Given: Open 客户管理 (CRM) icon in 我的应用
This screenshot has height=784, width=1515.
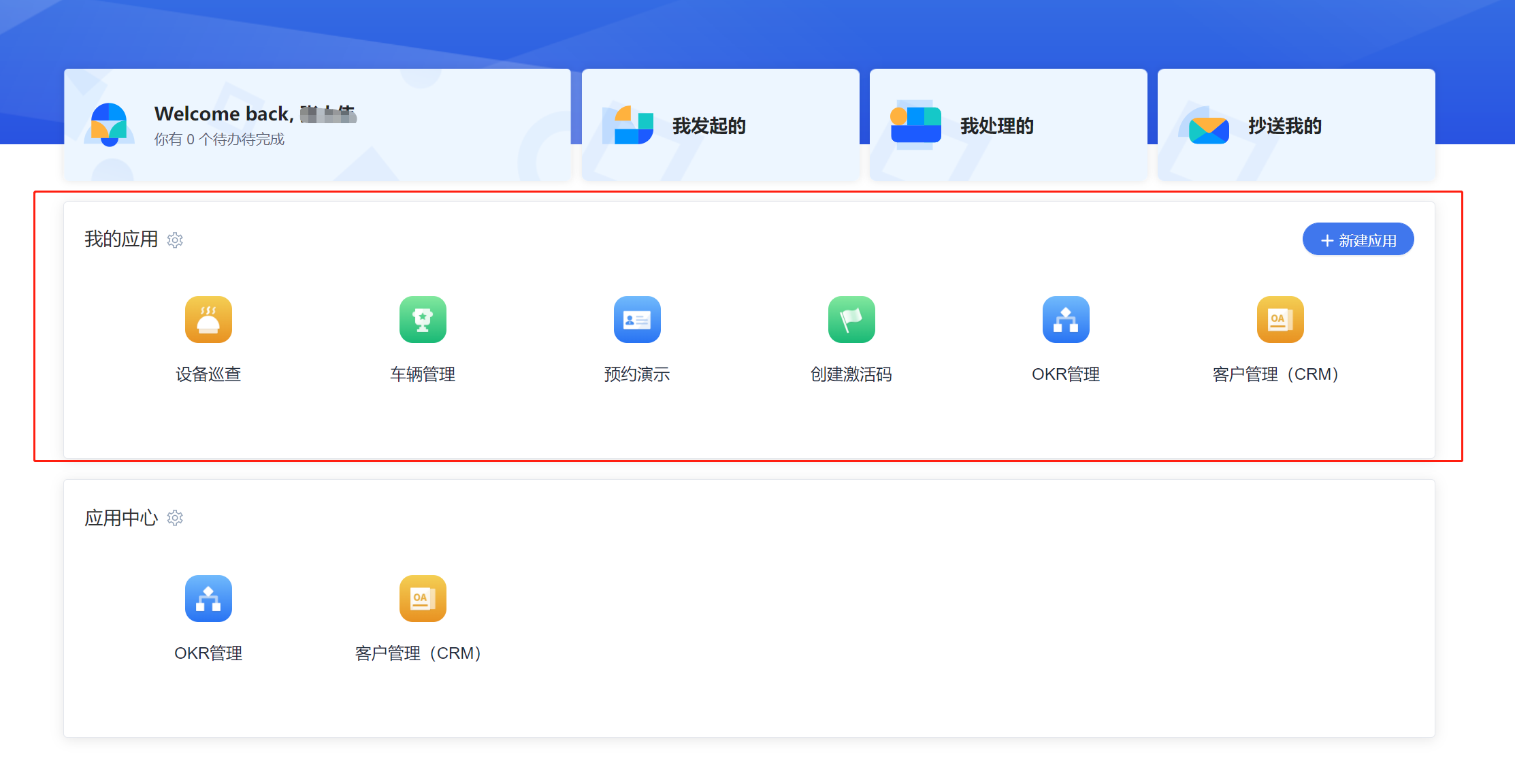Looking at the screenshot, I should pos(1280,319).
